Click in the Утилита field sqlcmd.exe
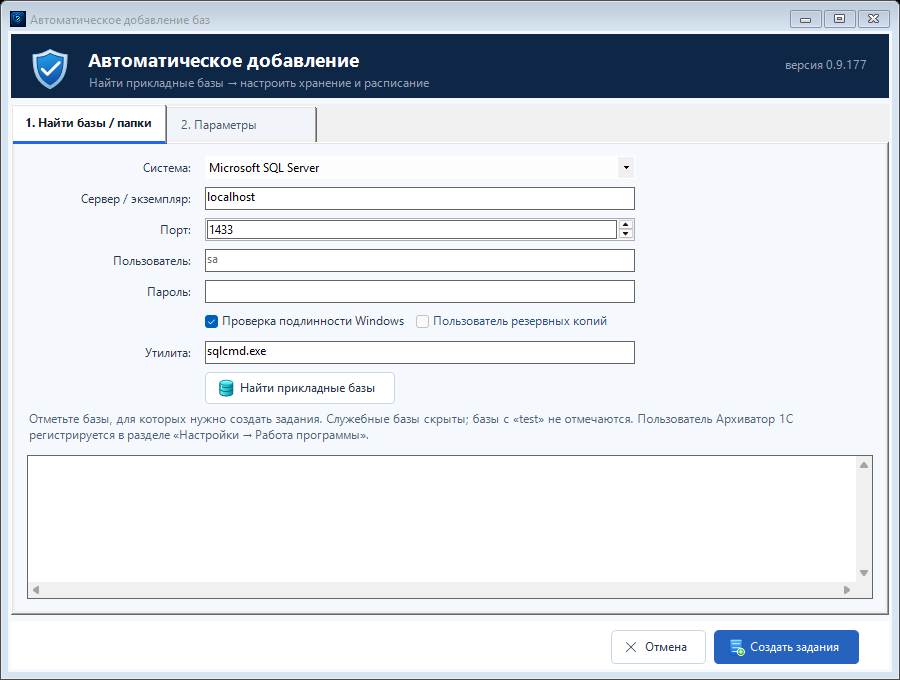The height and width of the screenshot is (680, 900). 420,352
